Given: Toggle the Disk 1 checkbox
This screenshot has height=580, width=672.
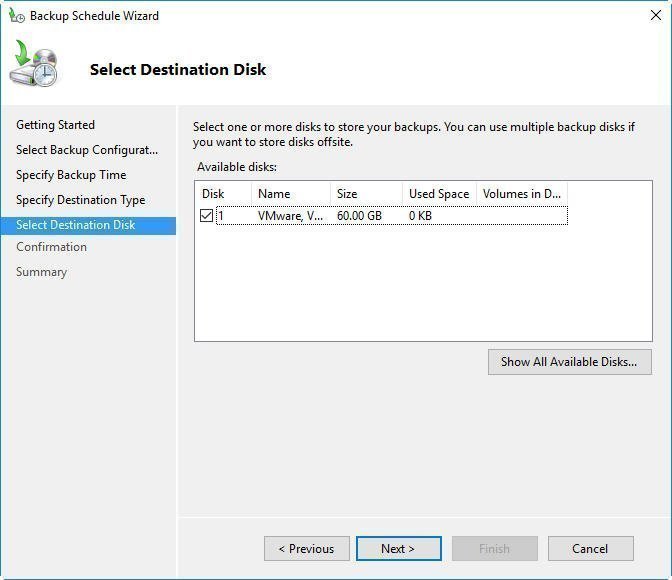Looking at the screenshot, I should tap(207, 216).
